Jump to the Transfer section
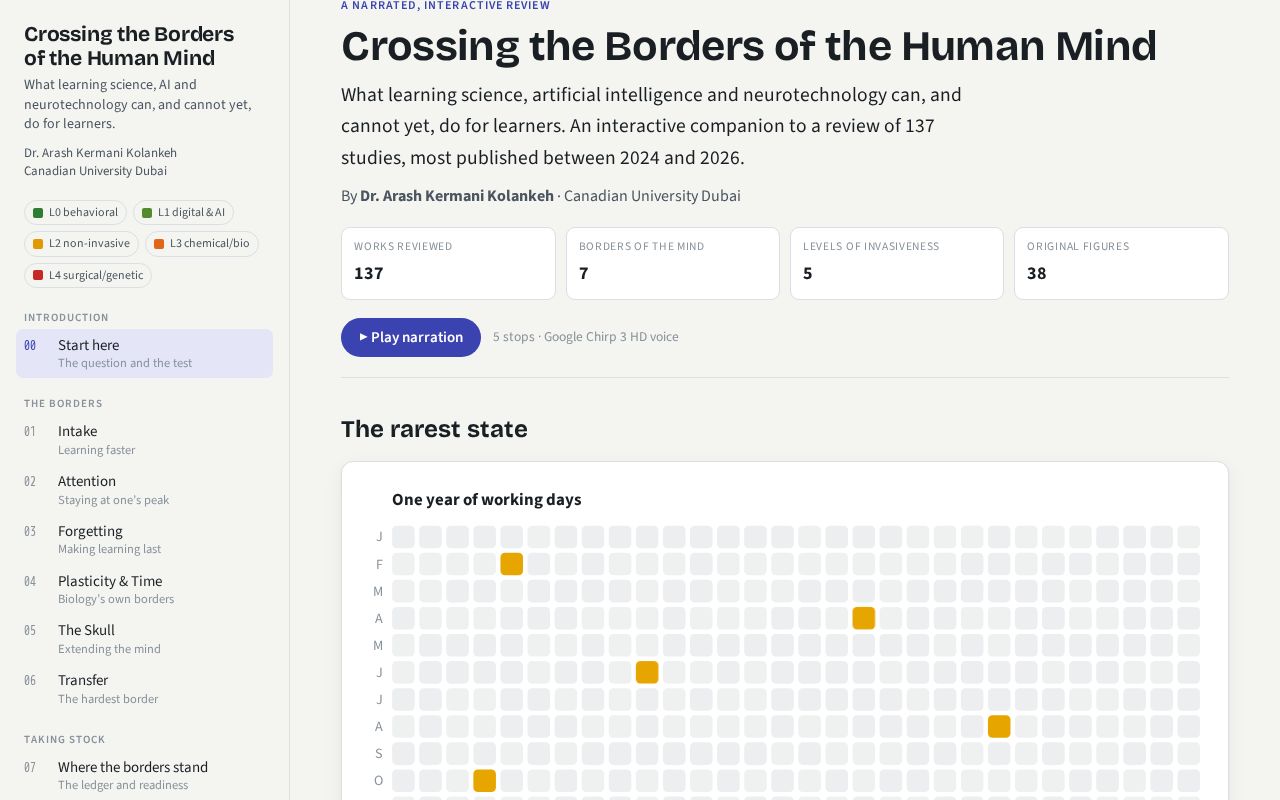 144,689
